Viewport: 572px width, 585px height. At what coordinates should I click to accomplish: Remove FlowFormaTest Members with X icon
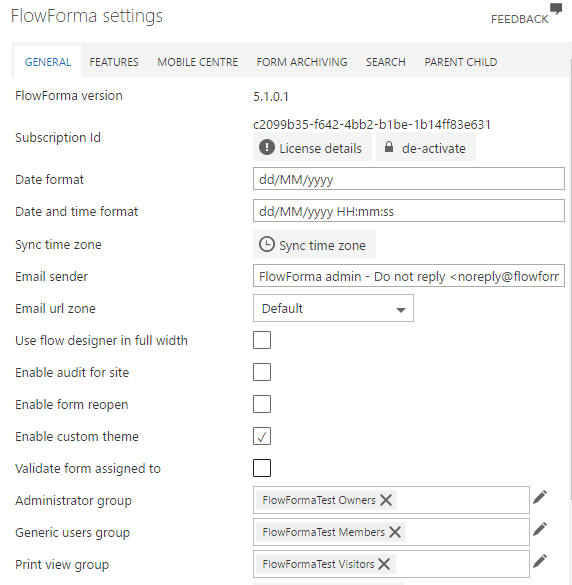[x=395, y=532]
